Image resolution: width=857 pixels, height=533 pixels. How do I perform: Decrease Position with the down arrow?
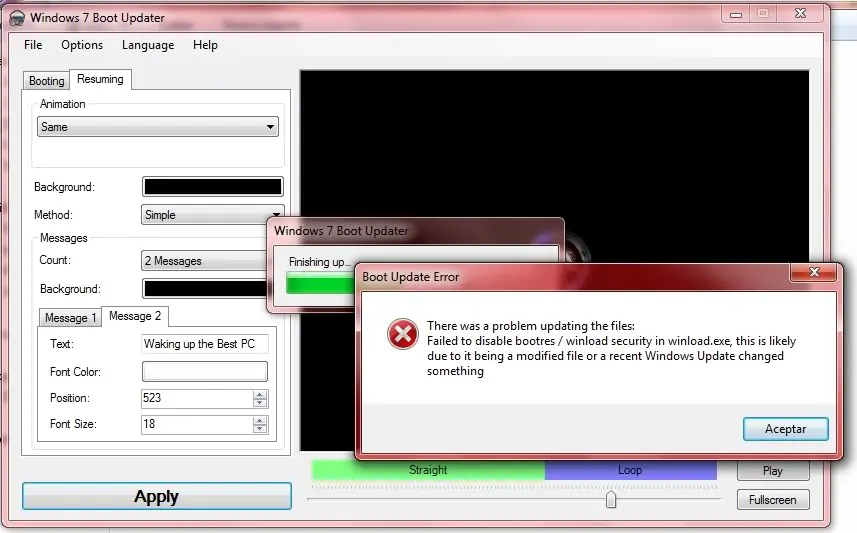click(260, 403)
